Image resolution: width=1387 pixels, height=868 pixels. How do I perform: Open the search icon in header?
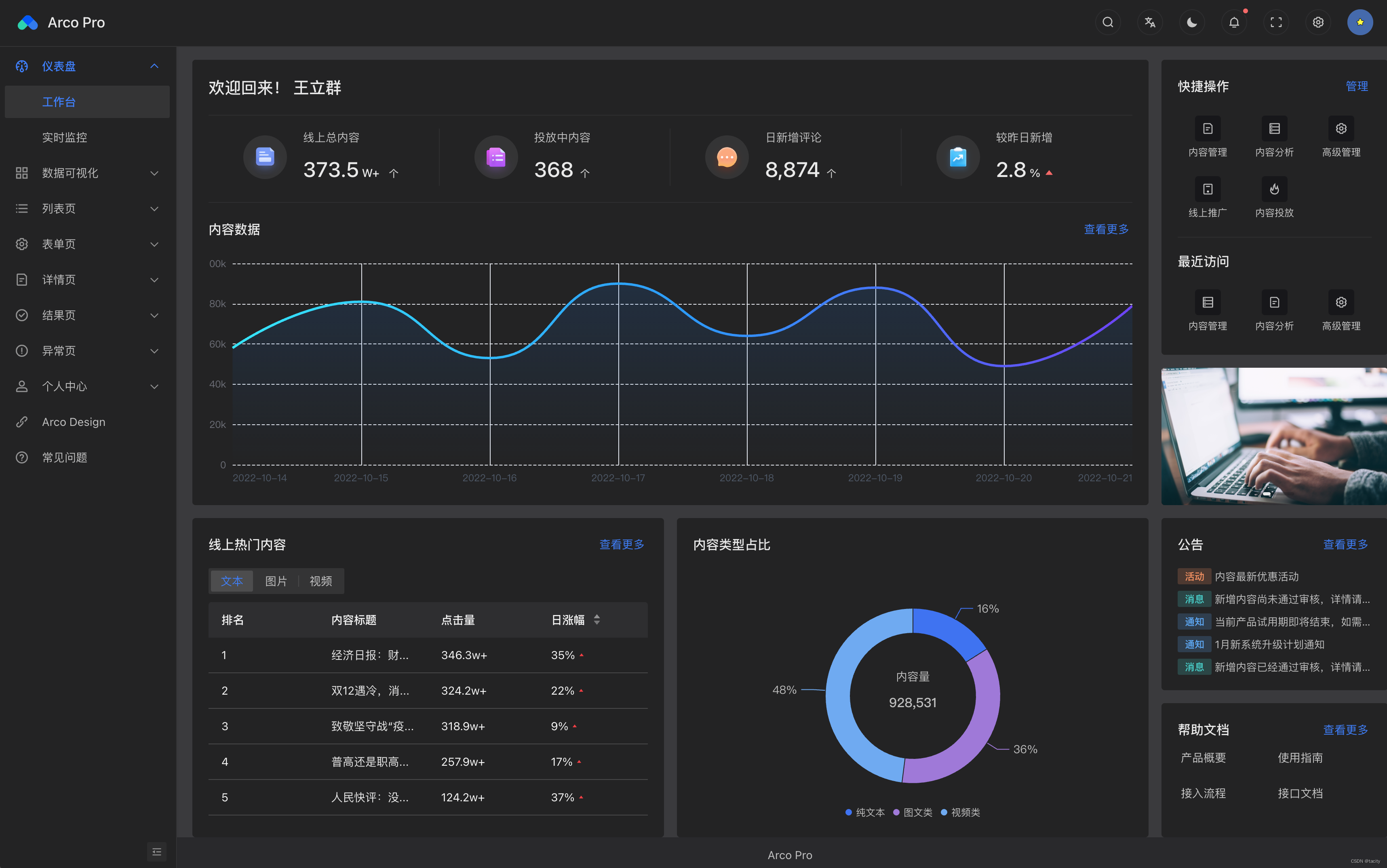point(1107,22)
